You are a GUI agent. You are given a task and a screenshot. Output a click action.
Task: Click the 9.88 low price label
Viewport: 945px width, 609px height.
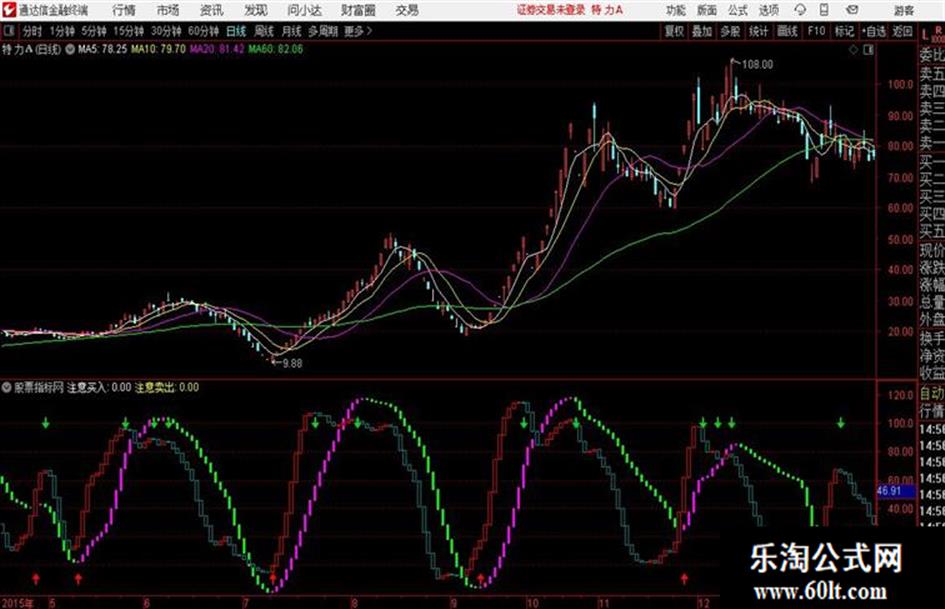[x=292, y=364]
